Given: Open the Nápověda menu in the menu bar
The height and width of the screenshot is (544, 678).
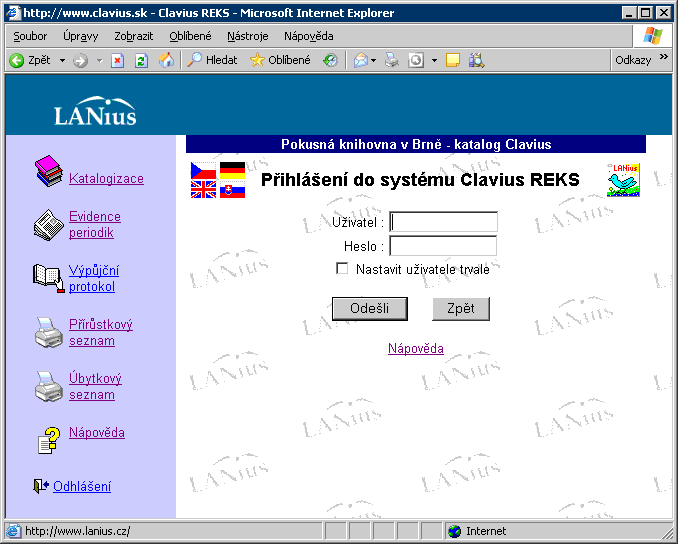Looking at the screenshot, I should (x=308, y=36).
